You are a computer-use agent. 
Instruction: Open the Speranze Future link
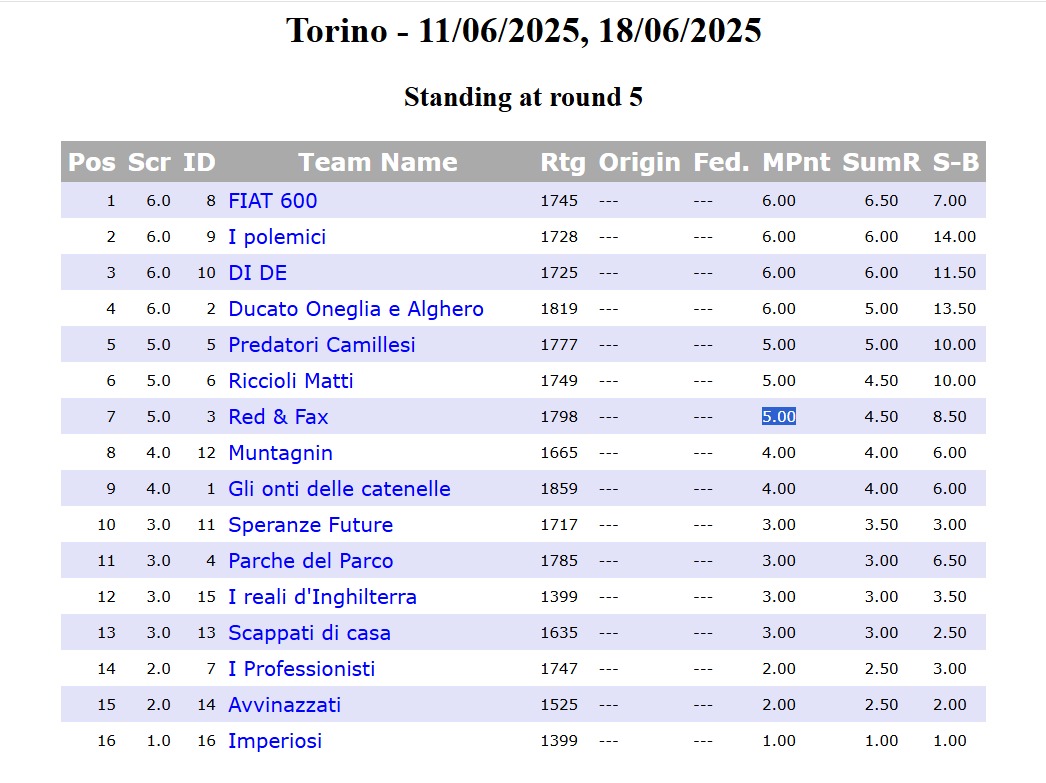coord(310,525)
